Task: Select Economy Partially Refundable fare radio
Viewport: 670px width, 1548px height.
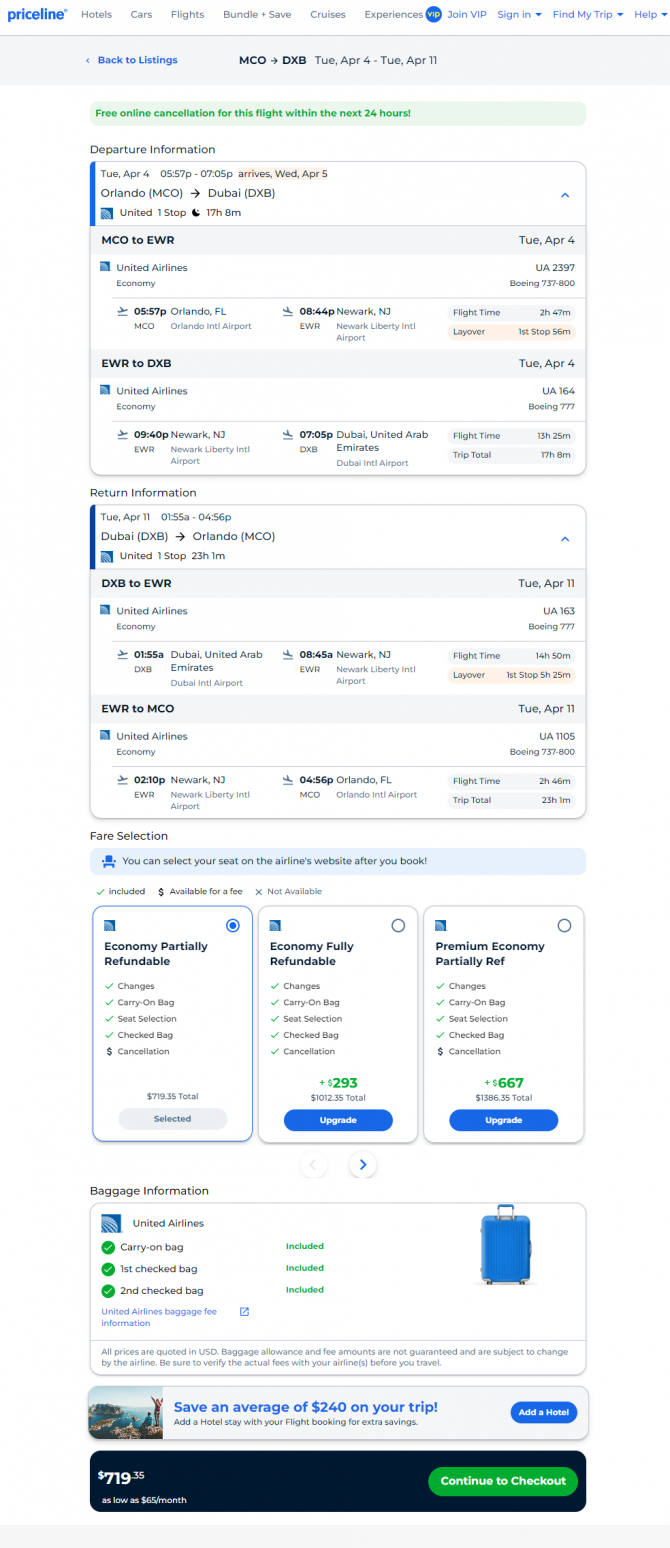Action: coord(233,926)
